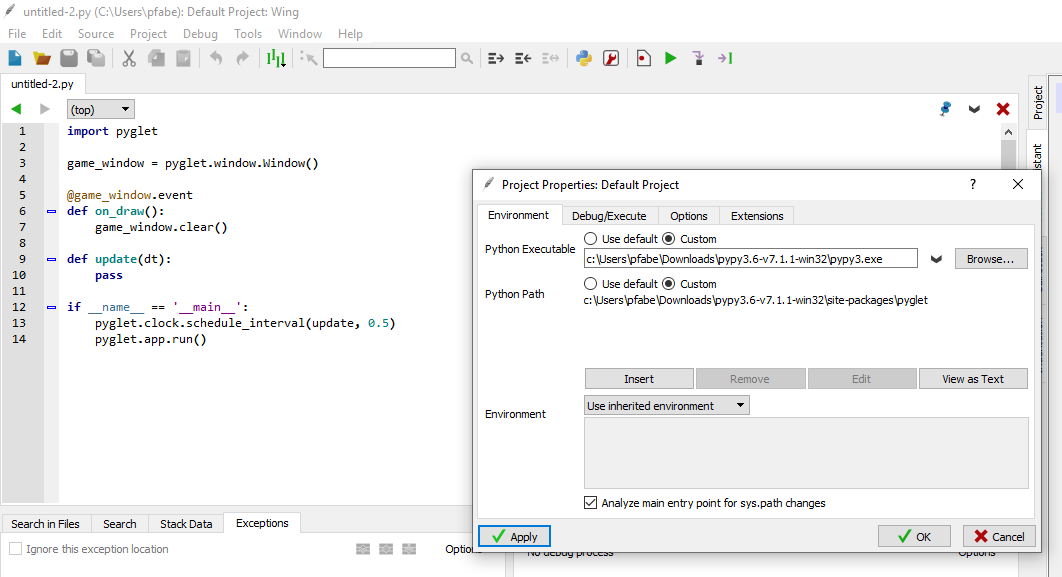Click the scissors Cut icon

tap(129, 58)
